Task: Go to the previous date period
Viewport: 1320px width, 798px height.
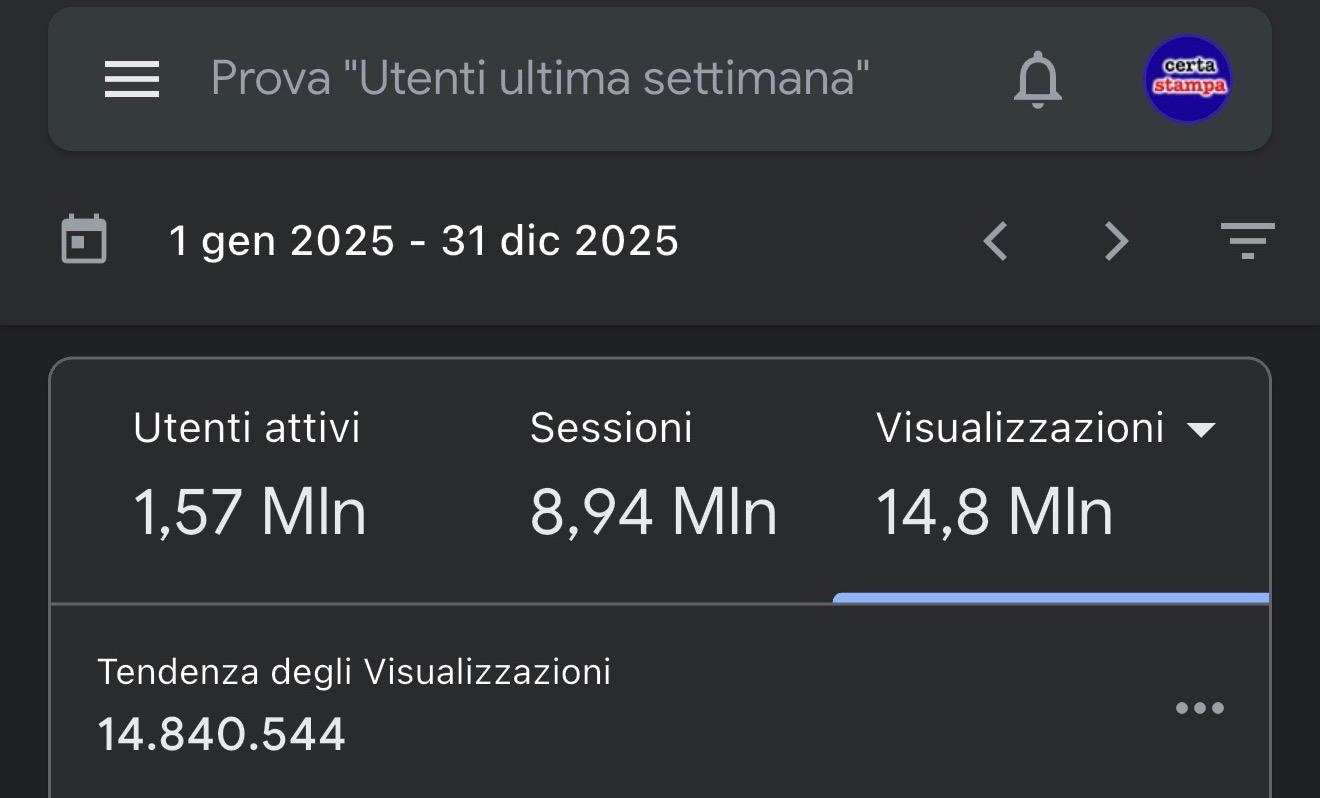Action: (x=995, y=241)
